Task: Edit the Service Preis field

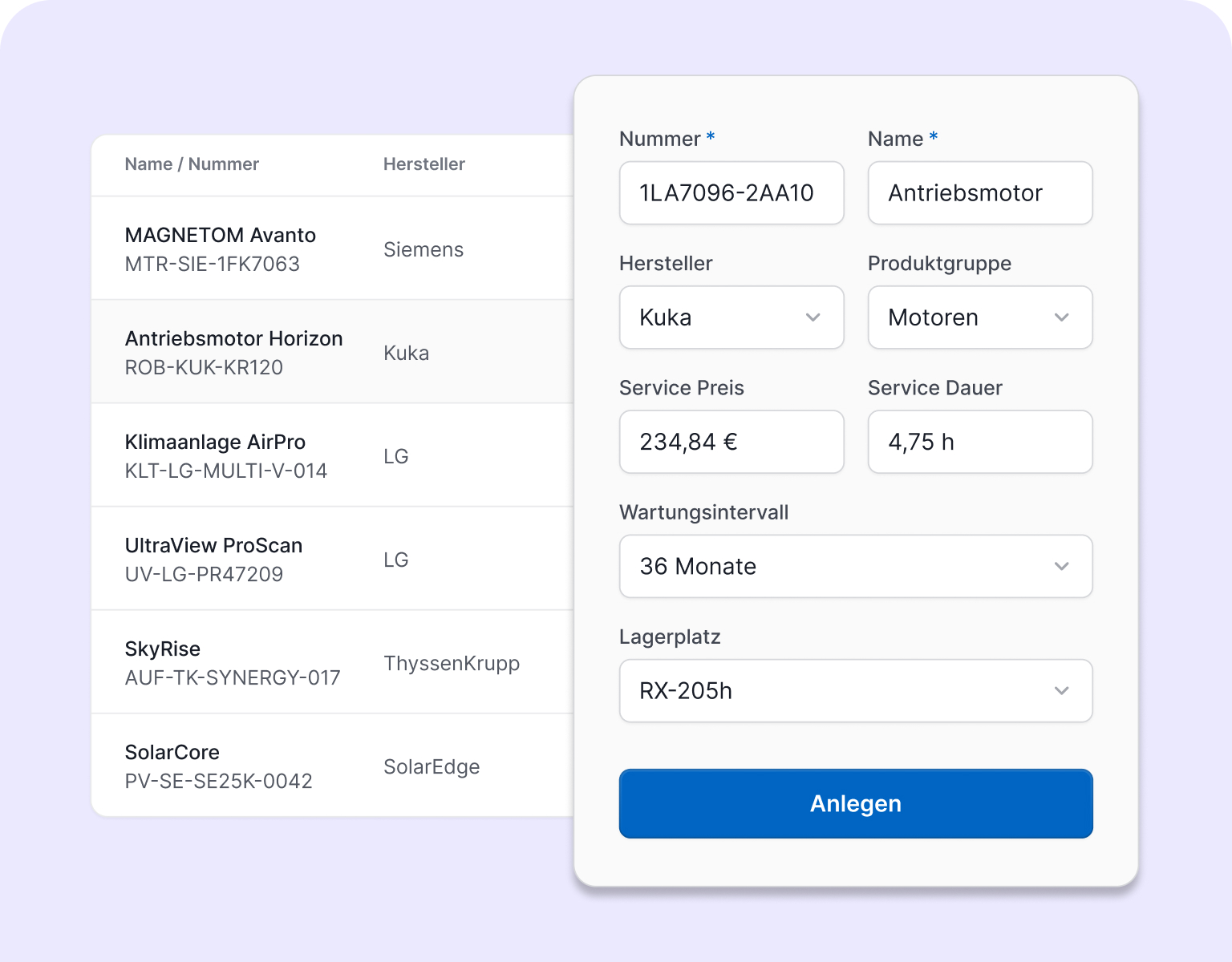Action: tap(731, 442)
